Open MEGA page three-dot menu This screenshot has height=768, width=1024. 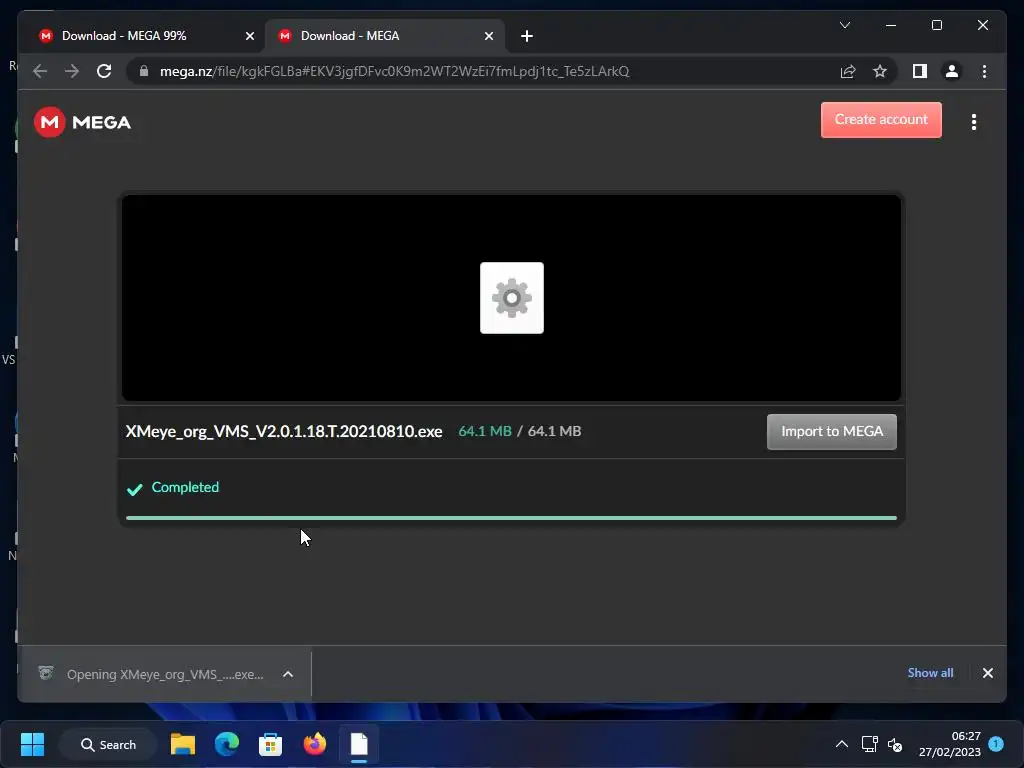[974, 122]
